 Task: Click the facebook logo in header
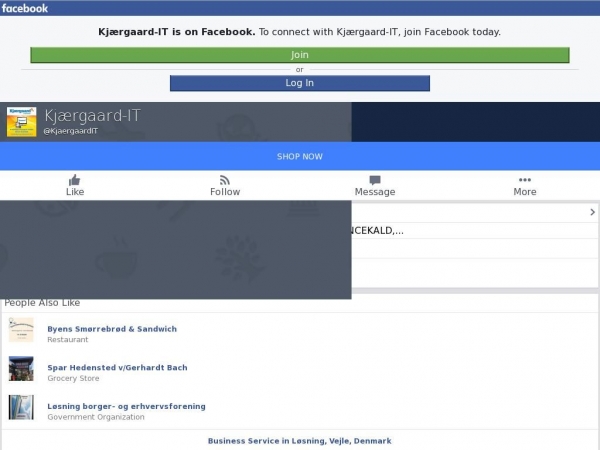(25, 8)
